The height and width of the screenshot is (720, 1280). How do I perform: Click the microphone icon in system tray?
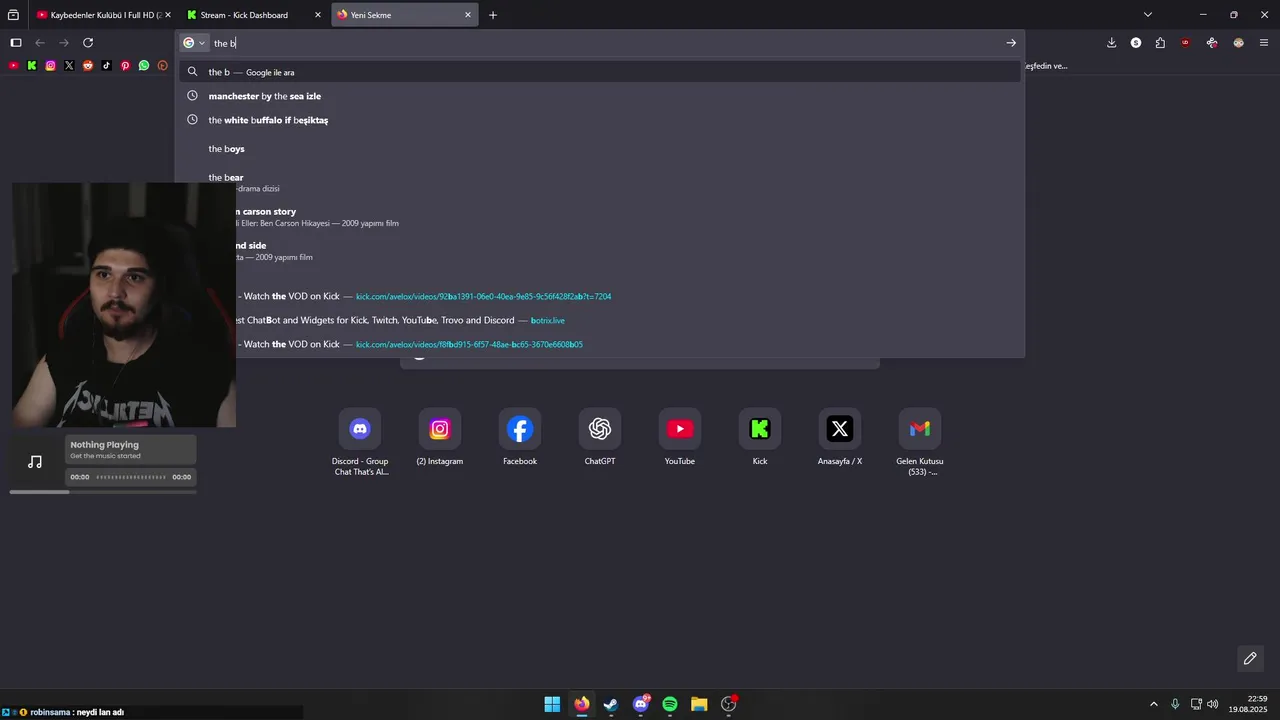coord(1175,704)
